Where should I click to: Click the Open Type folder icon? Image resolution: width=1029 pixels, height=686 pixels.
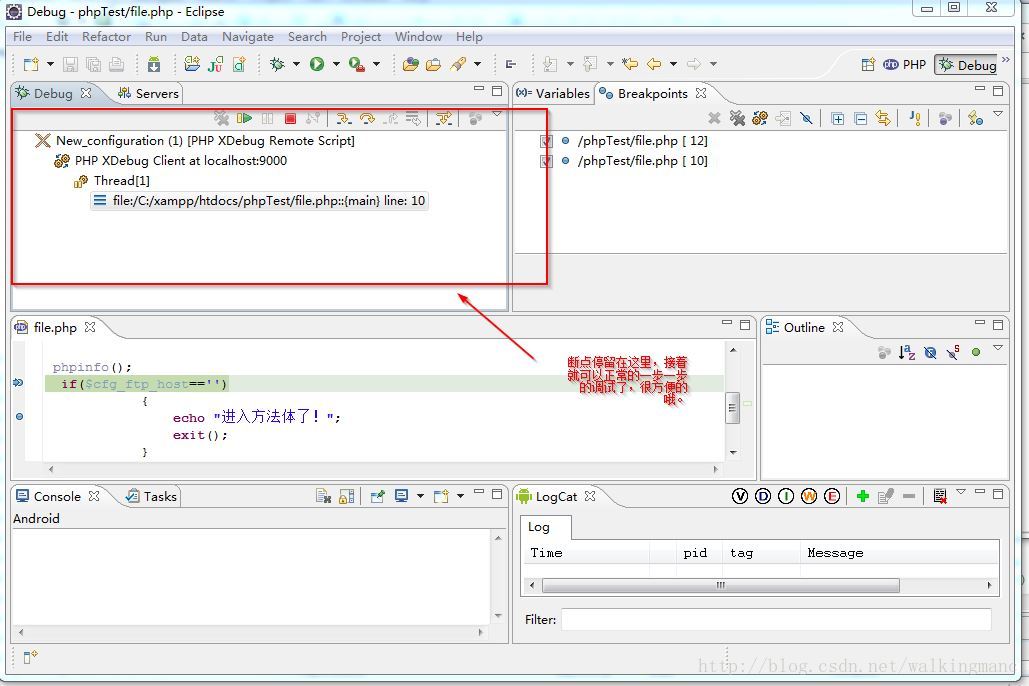pyautogui.click(x=410, y=64)
